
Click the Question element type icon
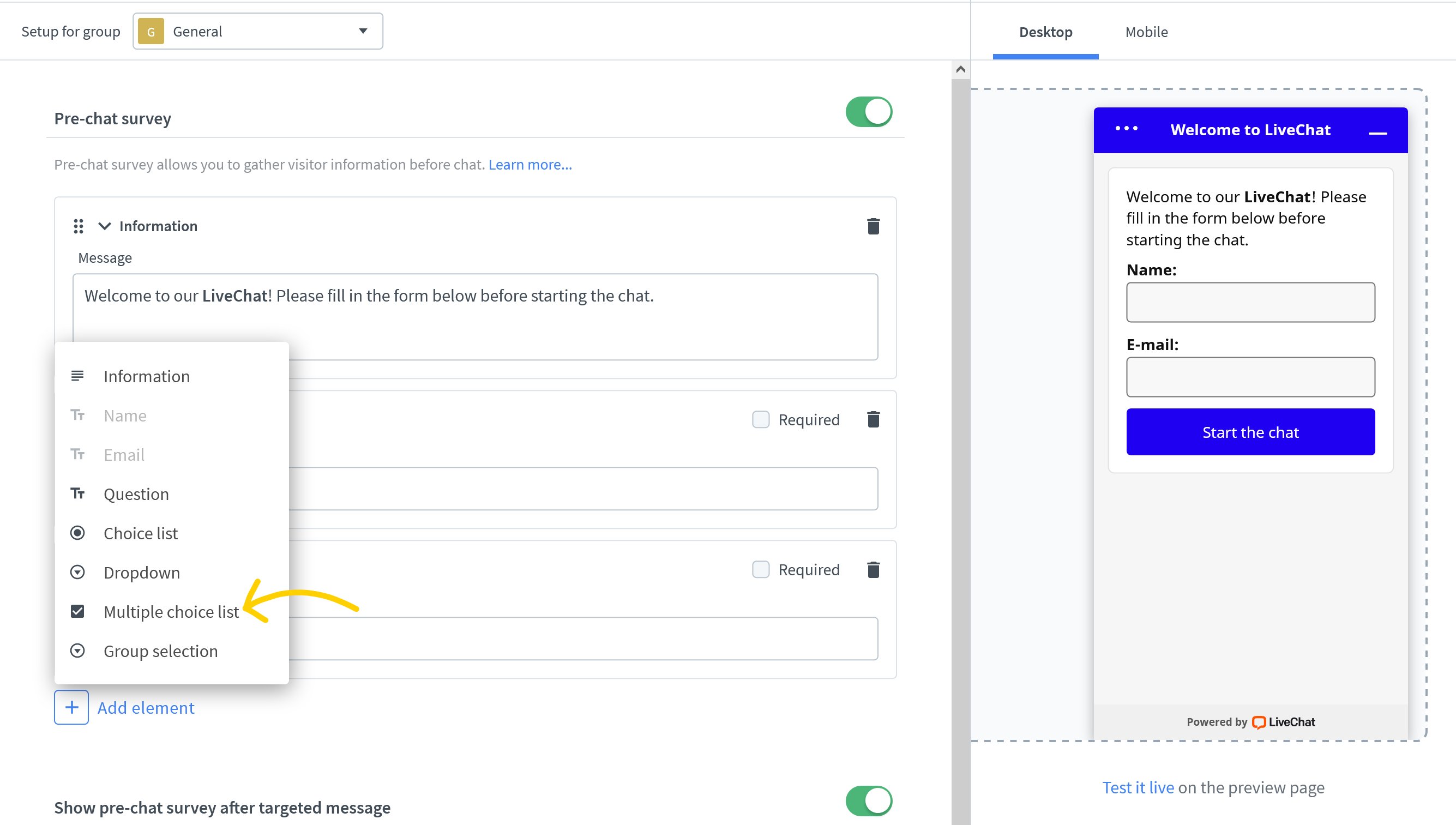(79, 493)
